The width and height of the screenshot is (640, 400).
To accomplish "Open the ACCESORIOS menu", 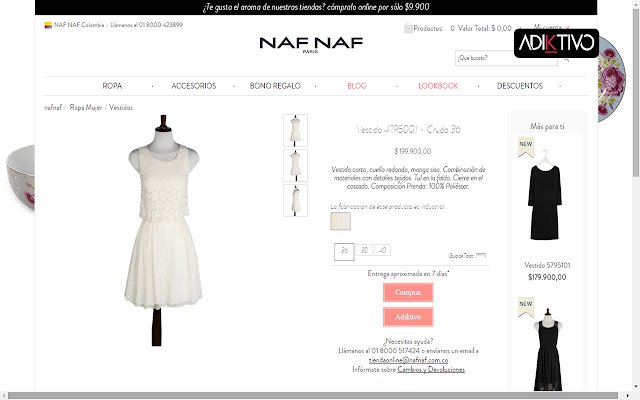I will pos(194,86).
